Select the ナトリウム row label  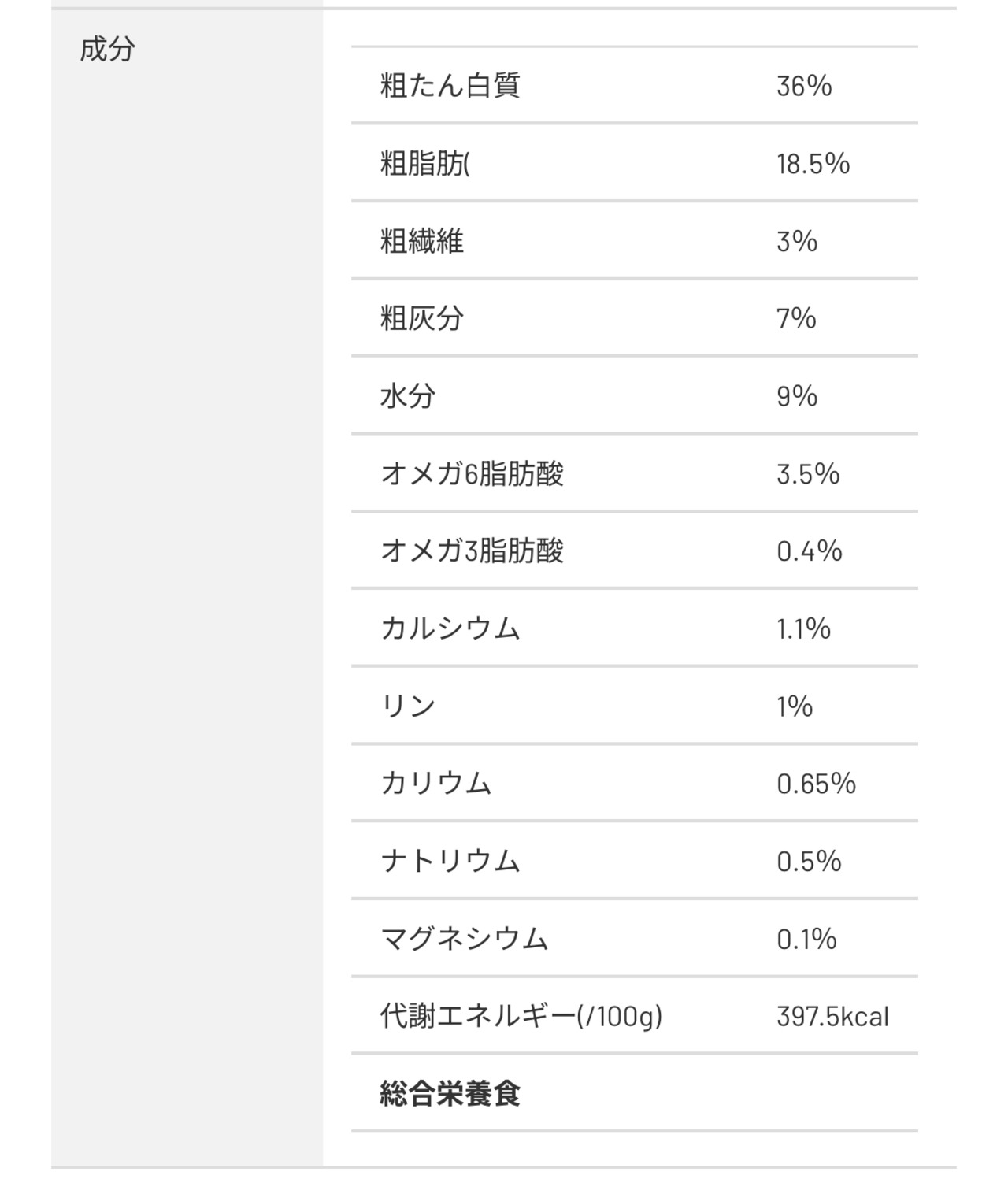click(x=450, y=861)
